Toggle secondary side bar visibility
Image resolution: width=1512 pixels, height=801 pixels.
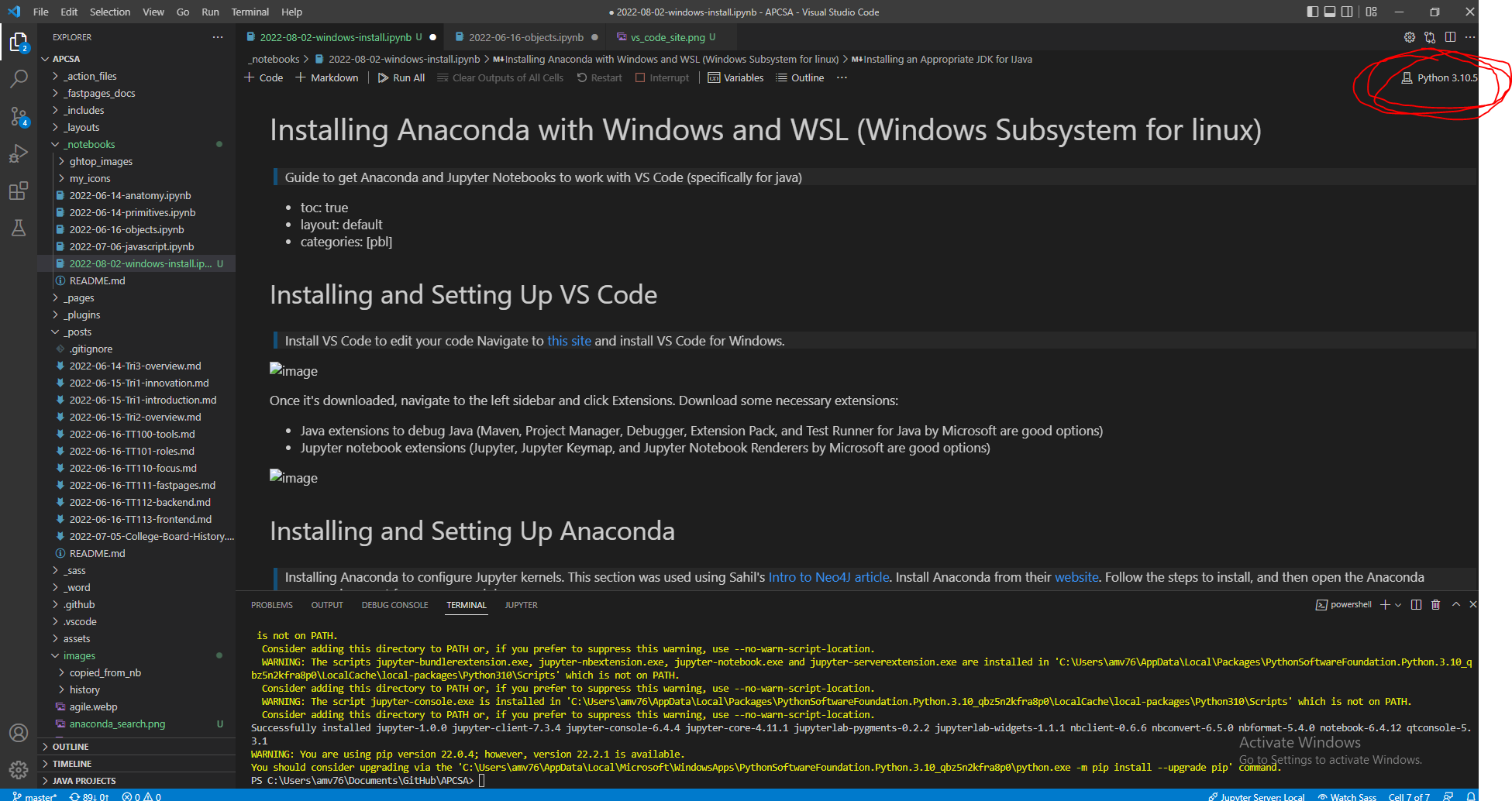point(1347,12)
